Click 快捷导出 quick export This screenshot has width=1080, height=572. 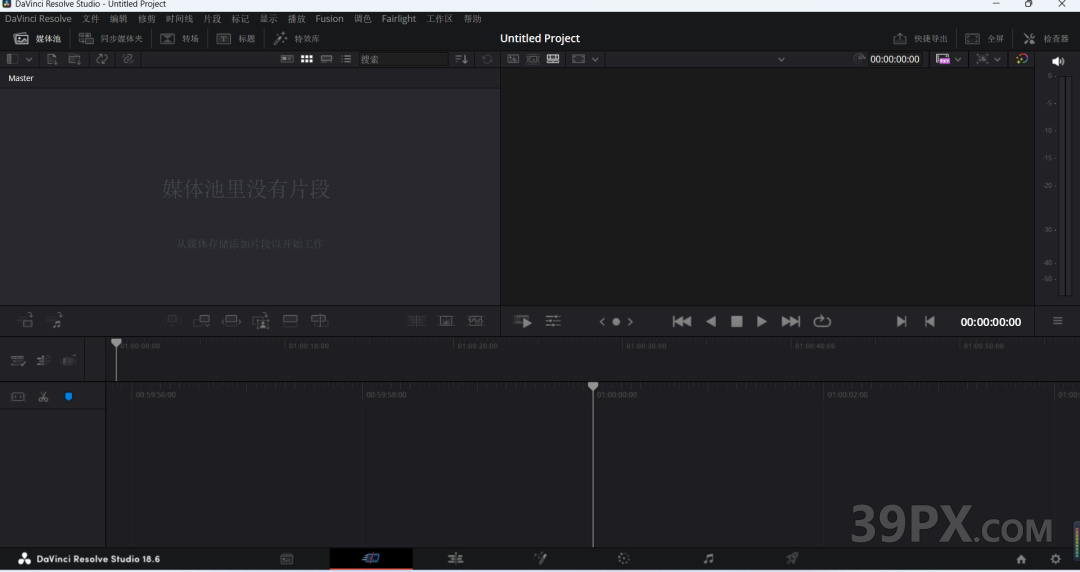(x=920, y=39)
